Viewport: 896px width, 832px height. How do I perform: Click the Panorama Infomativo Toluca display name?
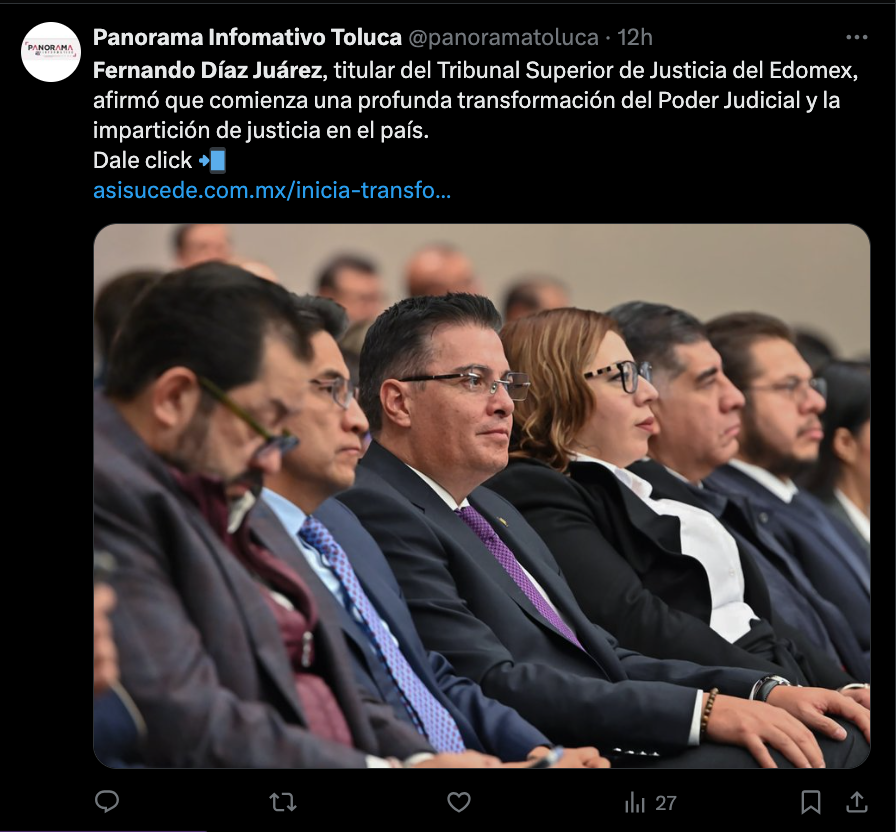pos(247,38)
